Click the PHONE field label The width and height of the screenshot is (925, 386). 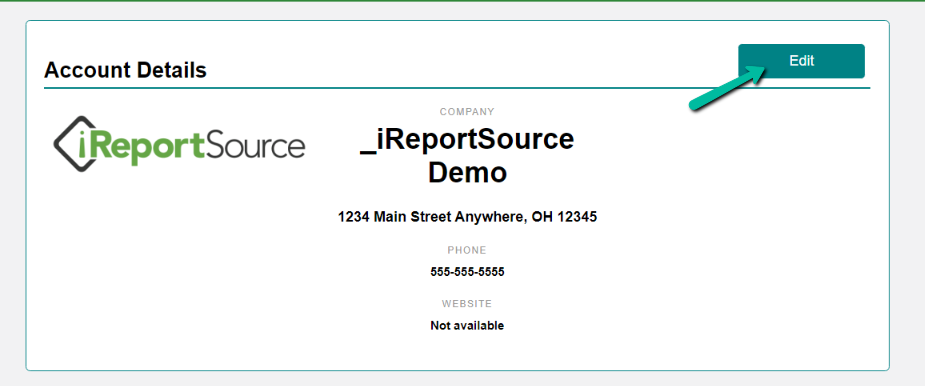point(467,250)
